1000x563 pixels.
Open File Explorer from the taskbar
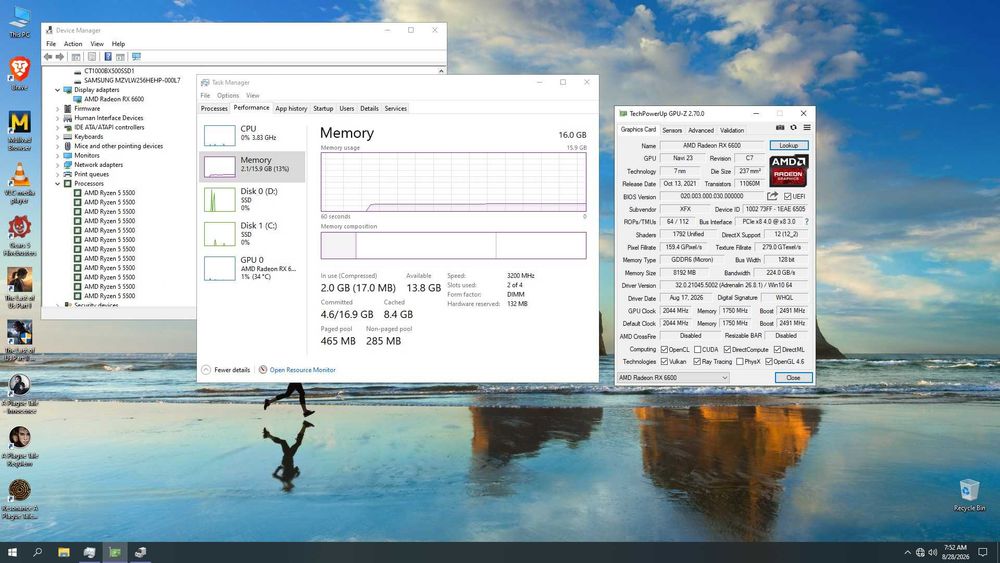[x=64, y=552]
